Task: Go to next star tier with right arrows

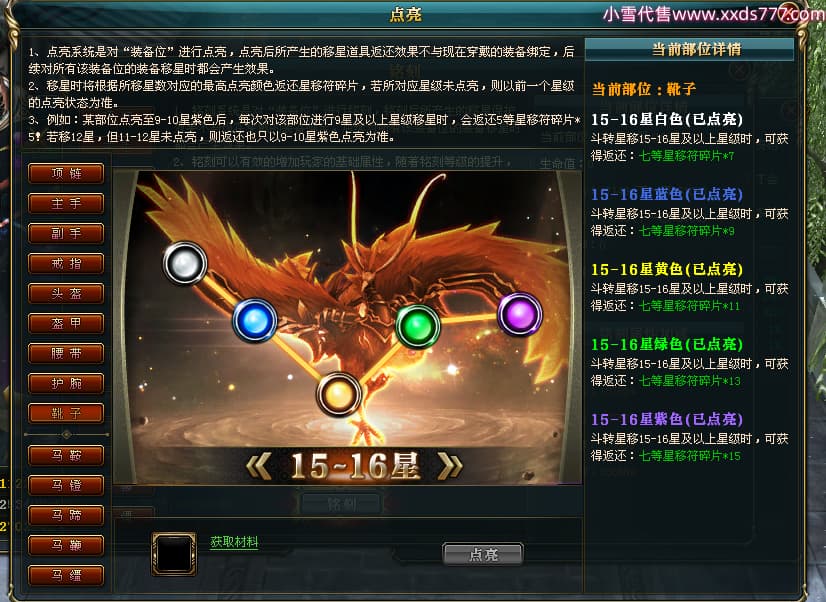Action: coord(449,466)
